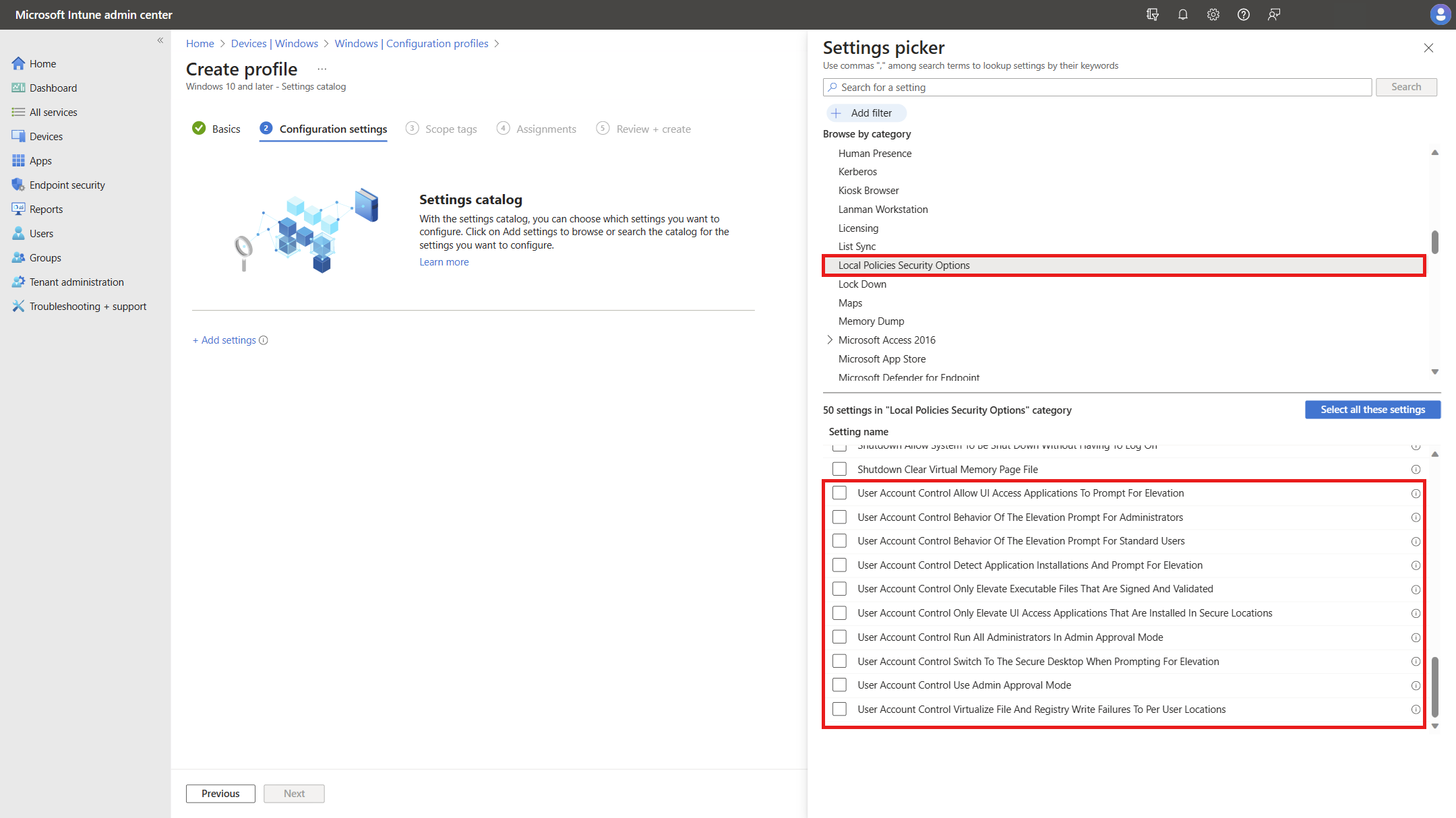Image resolution: width=1456 pixels, height=818 pixels.
Task: Expand the Microsoft Access 2016 category
Action: (830, 340)
